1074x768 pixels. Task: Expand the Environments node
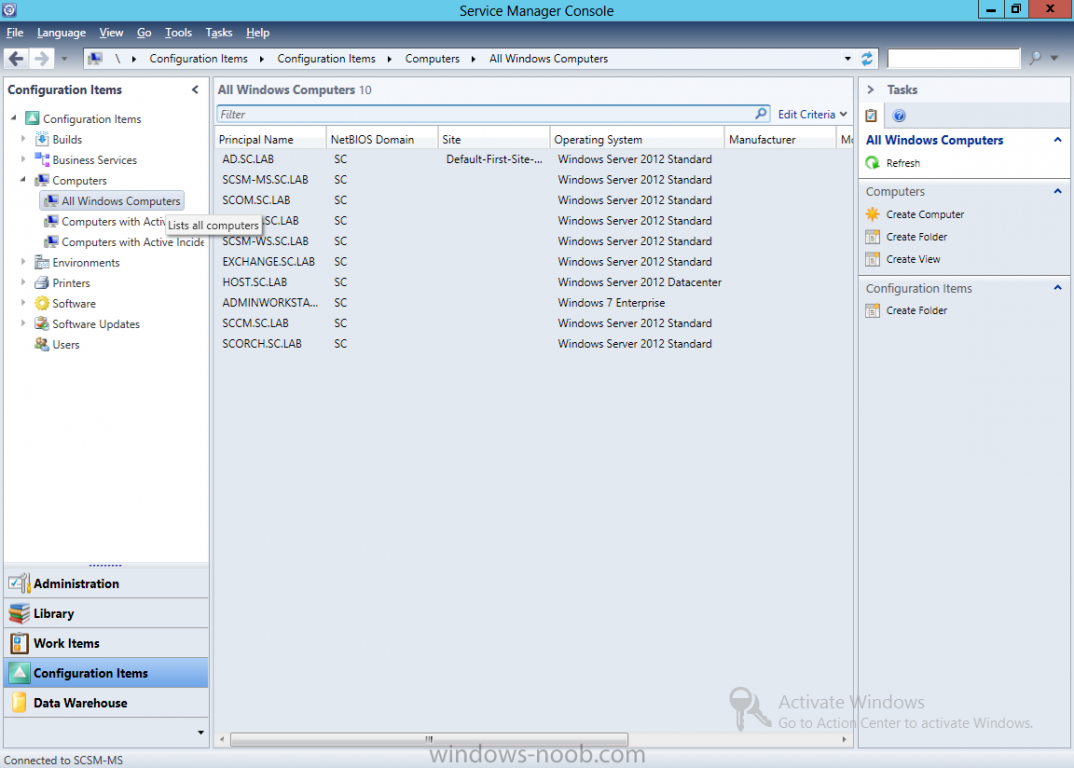(x=23, y=262)
